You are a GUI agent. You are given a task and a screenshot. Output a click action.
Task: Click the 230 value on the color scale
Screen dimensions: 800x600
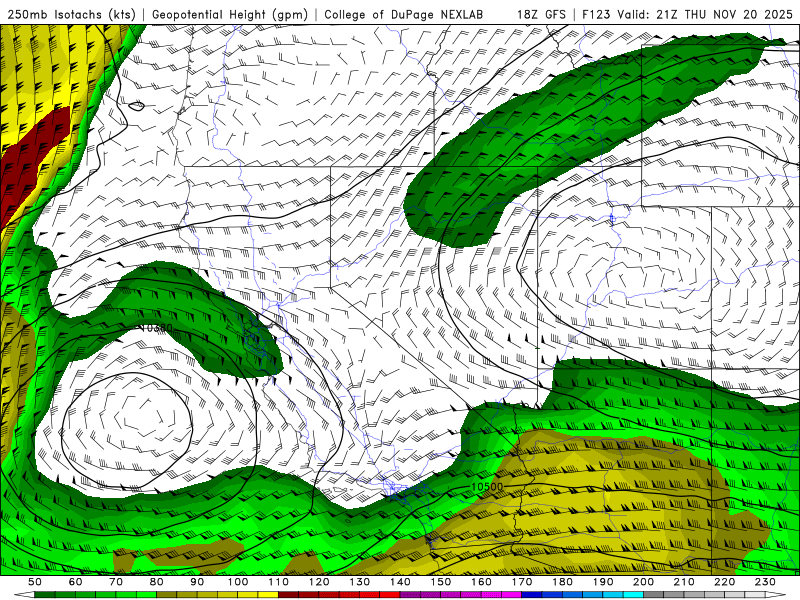(x=765, y=582)
